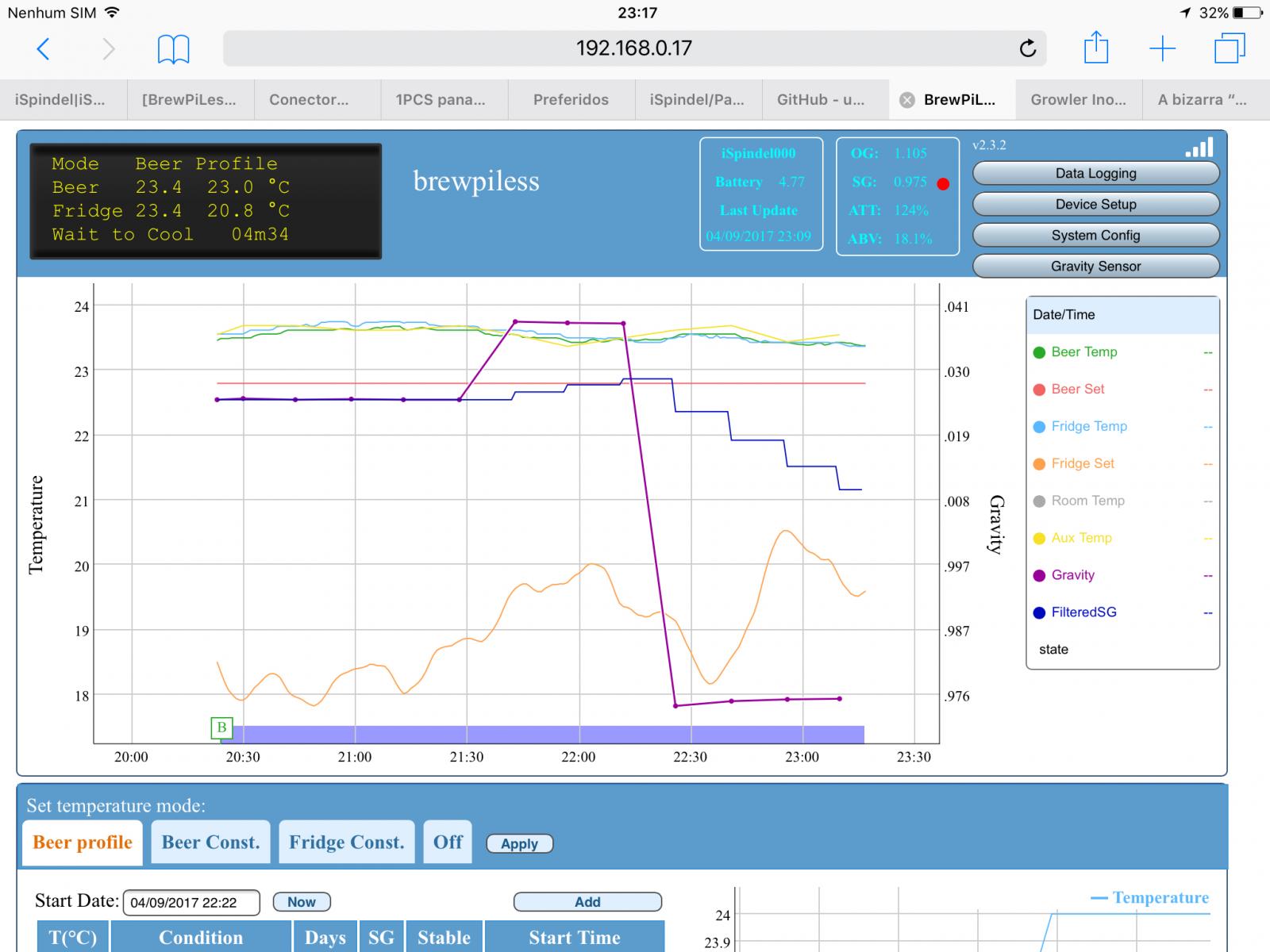
Task: Toggle the Gravity legend entry
Action: [1123, 575]
